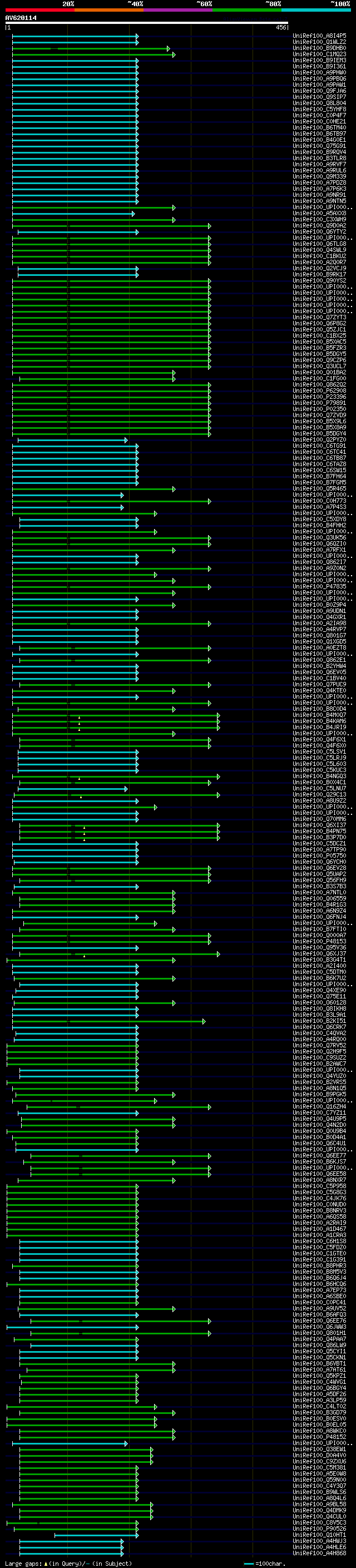This screenshot has height=1568, width=356.
Task: Click the UniRef100_C5LSV1 label
Action: [319, 752]
